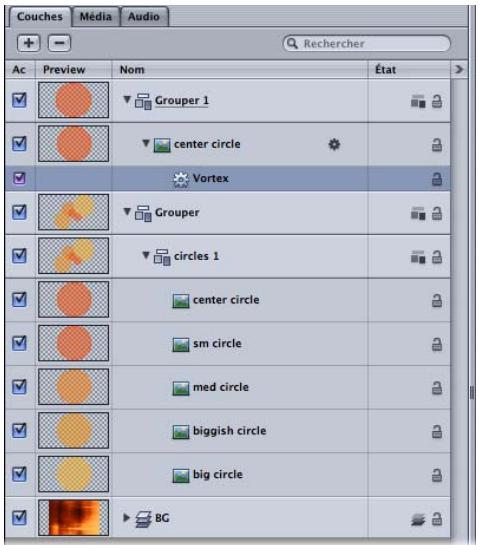Screen dimensions: 479x545
Task: Lock the med circle layer
Action: click(437, 388)
